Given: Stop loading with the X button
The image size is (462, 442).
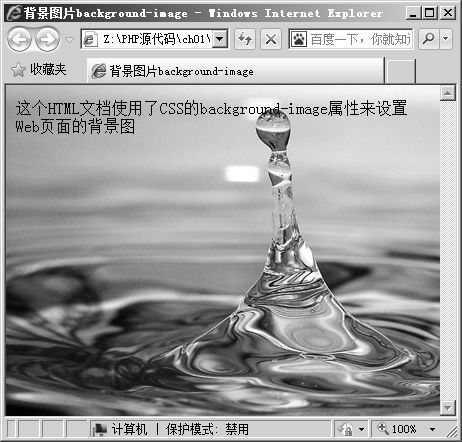Looking at the screenshot, I should coord(271,39).
